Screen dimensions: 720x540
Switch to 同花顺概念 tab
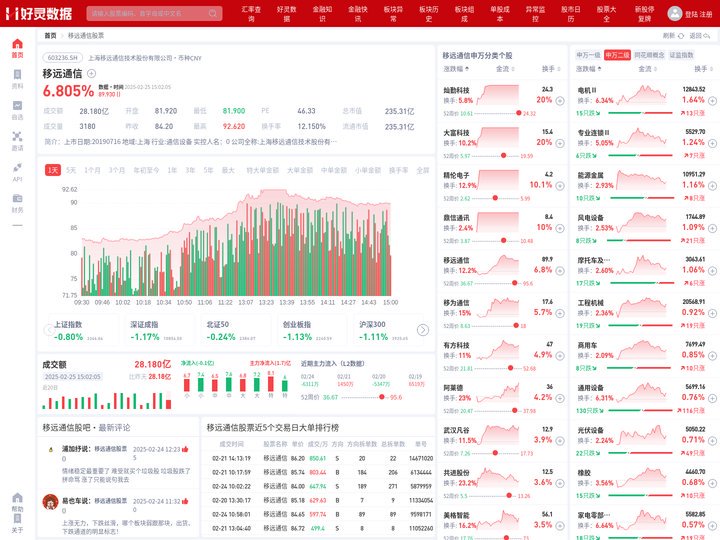pos(649,55)
